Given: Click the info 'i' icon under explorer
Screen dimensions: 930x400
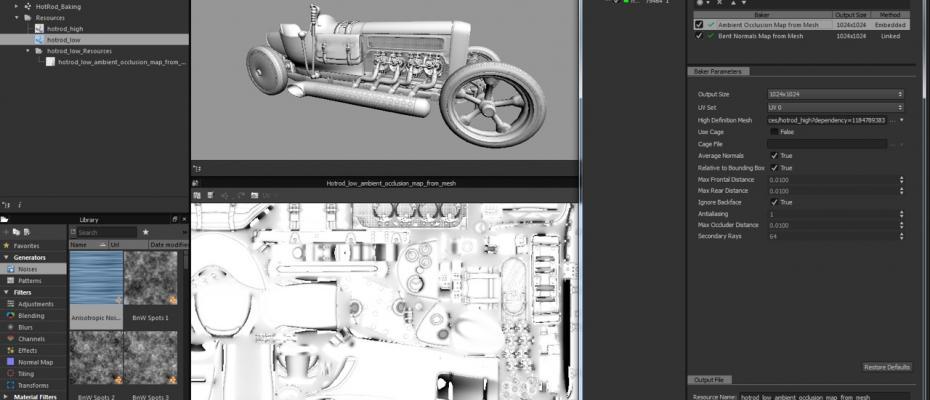Looking at the screenshot, I should [19, 205].
